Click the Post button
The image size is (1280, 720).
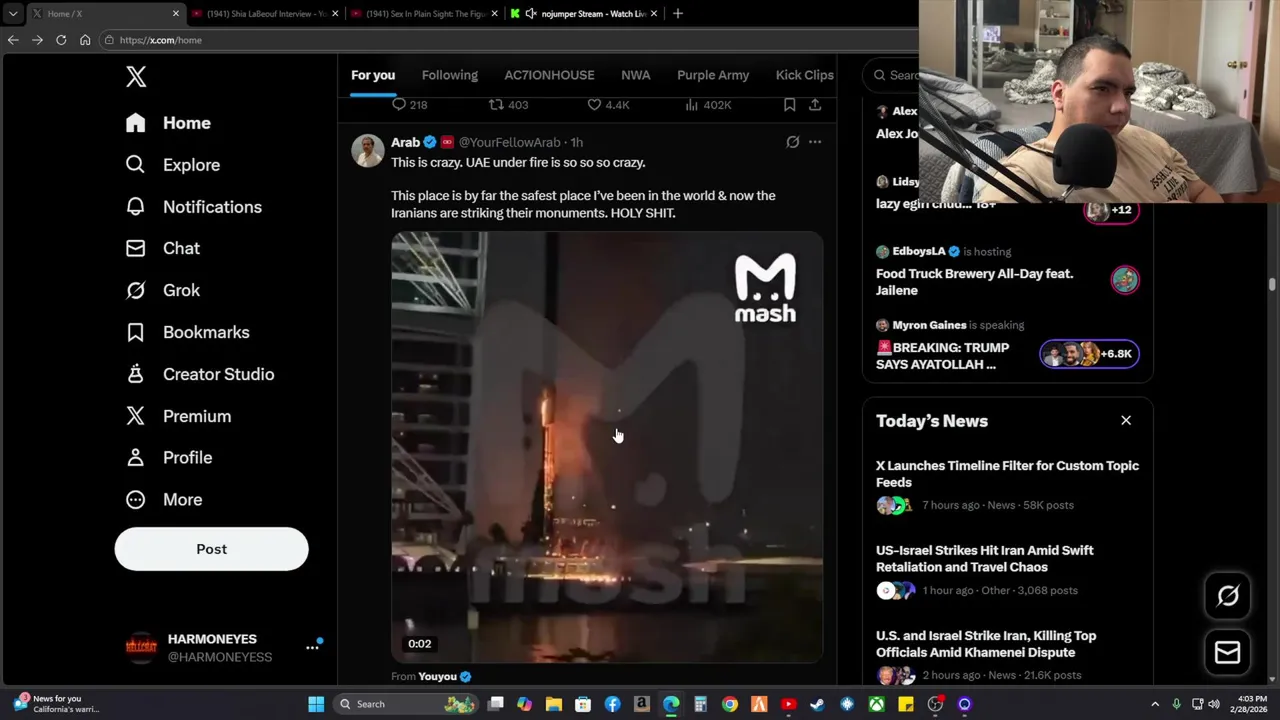click(211, 549)
